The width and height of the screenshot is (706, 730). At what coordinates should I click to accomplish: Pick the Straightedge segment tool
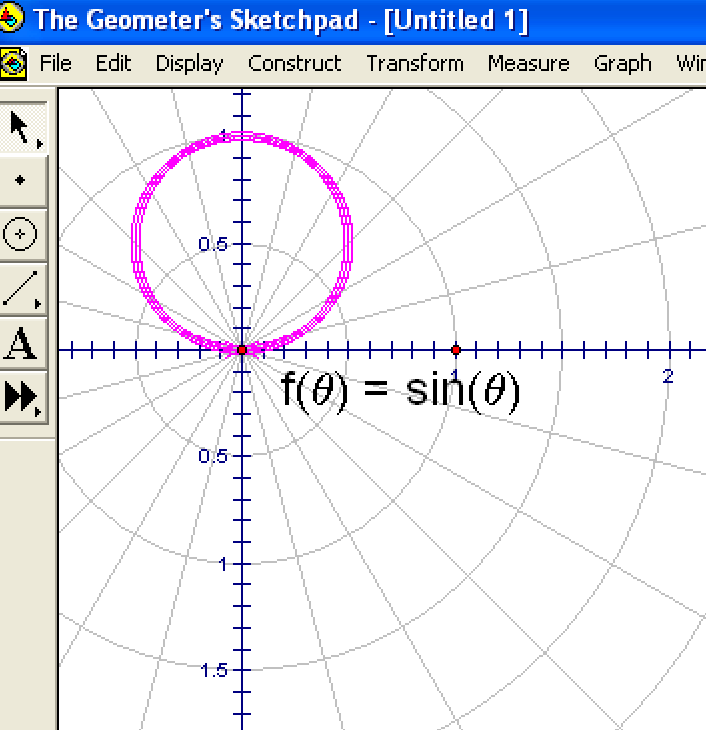tap(21, 290)
